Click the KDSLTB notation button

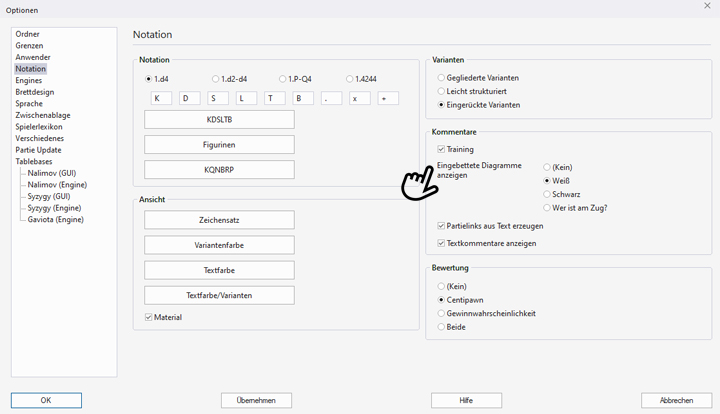[219, 120]
